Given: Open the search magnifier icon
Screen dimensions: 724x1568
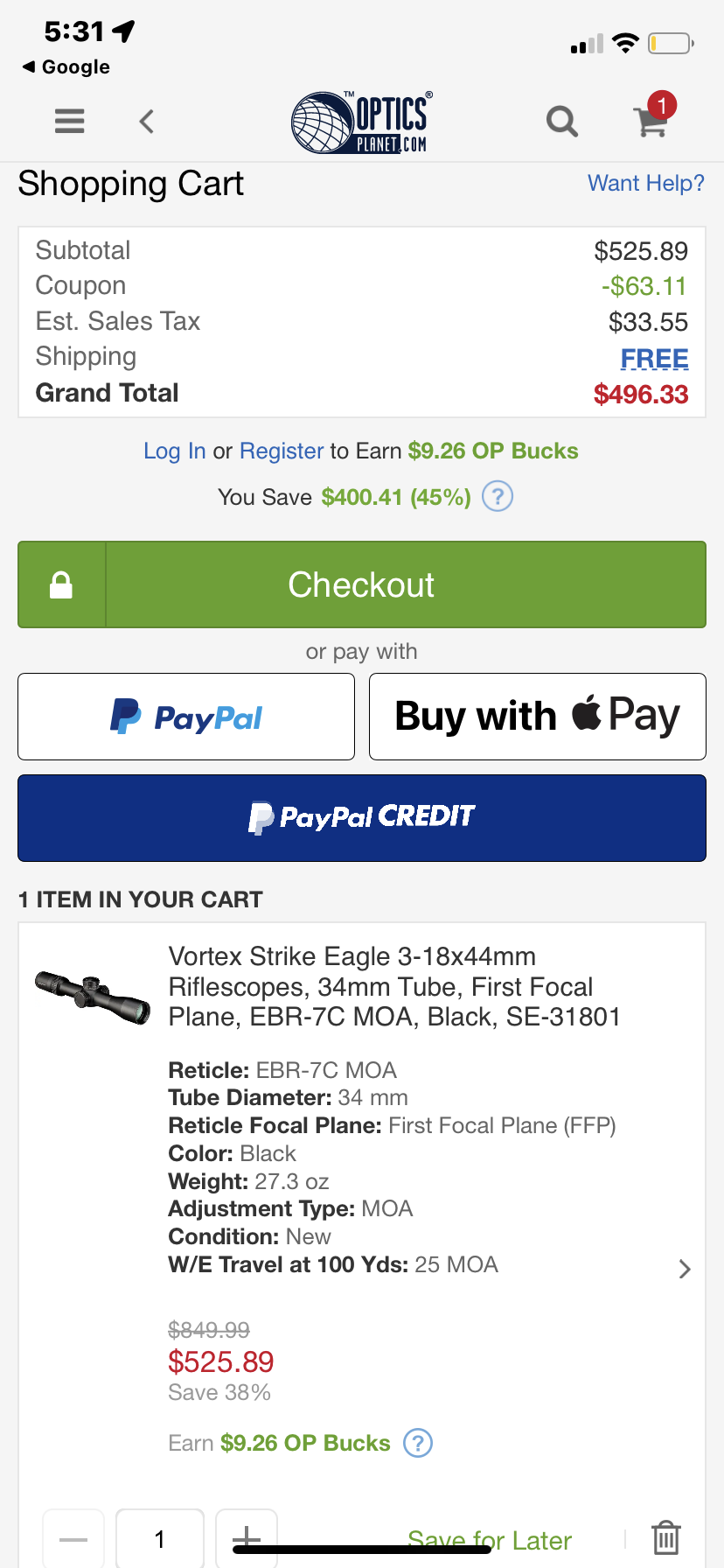Looking at the screenshot, I should tap(562, 122).
